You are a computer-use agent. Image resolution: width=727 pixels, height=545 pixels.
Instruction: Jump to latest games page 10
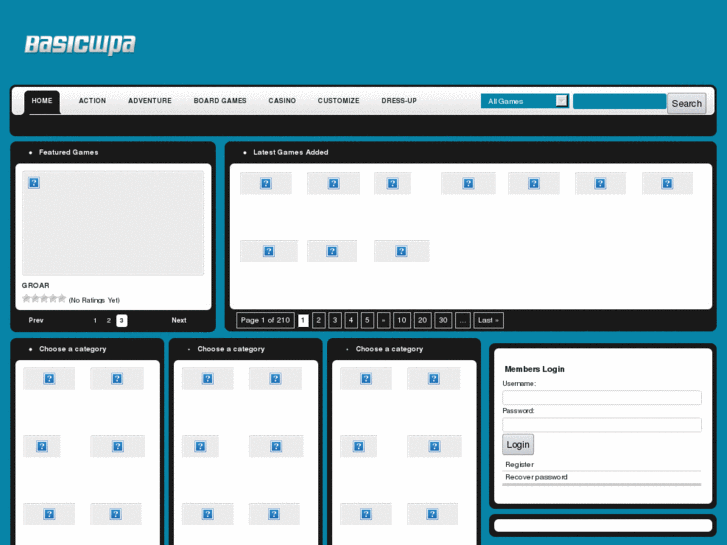(402, 320)
